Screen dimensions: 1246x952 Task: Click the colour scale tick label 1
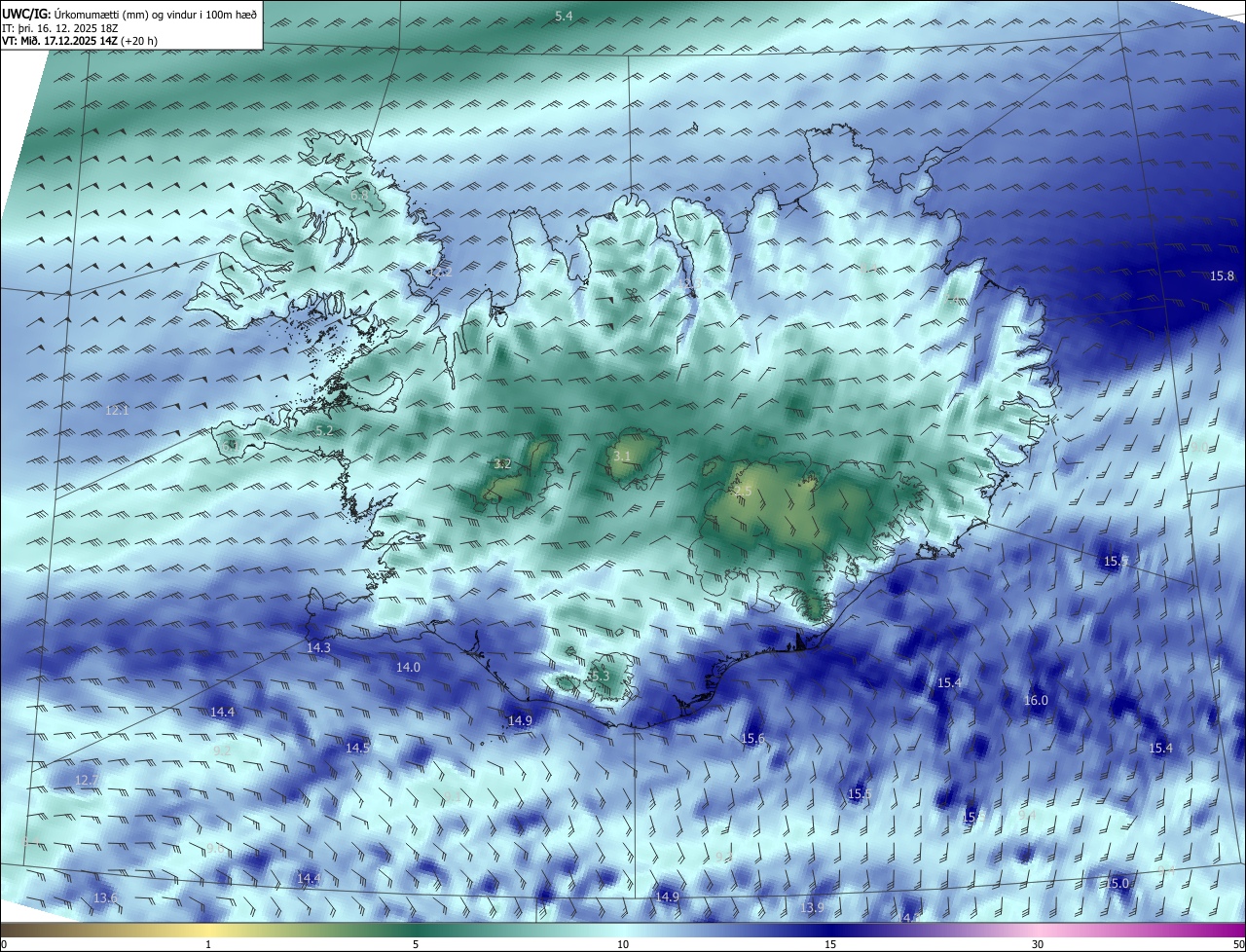(x=208, y=944)
